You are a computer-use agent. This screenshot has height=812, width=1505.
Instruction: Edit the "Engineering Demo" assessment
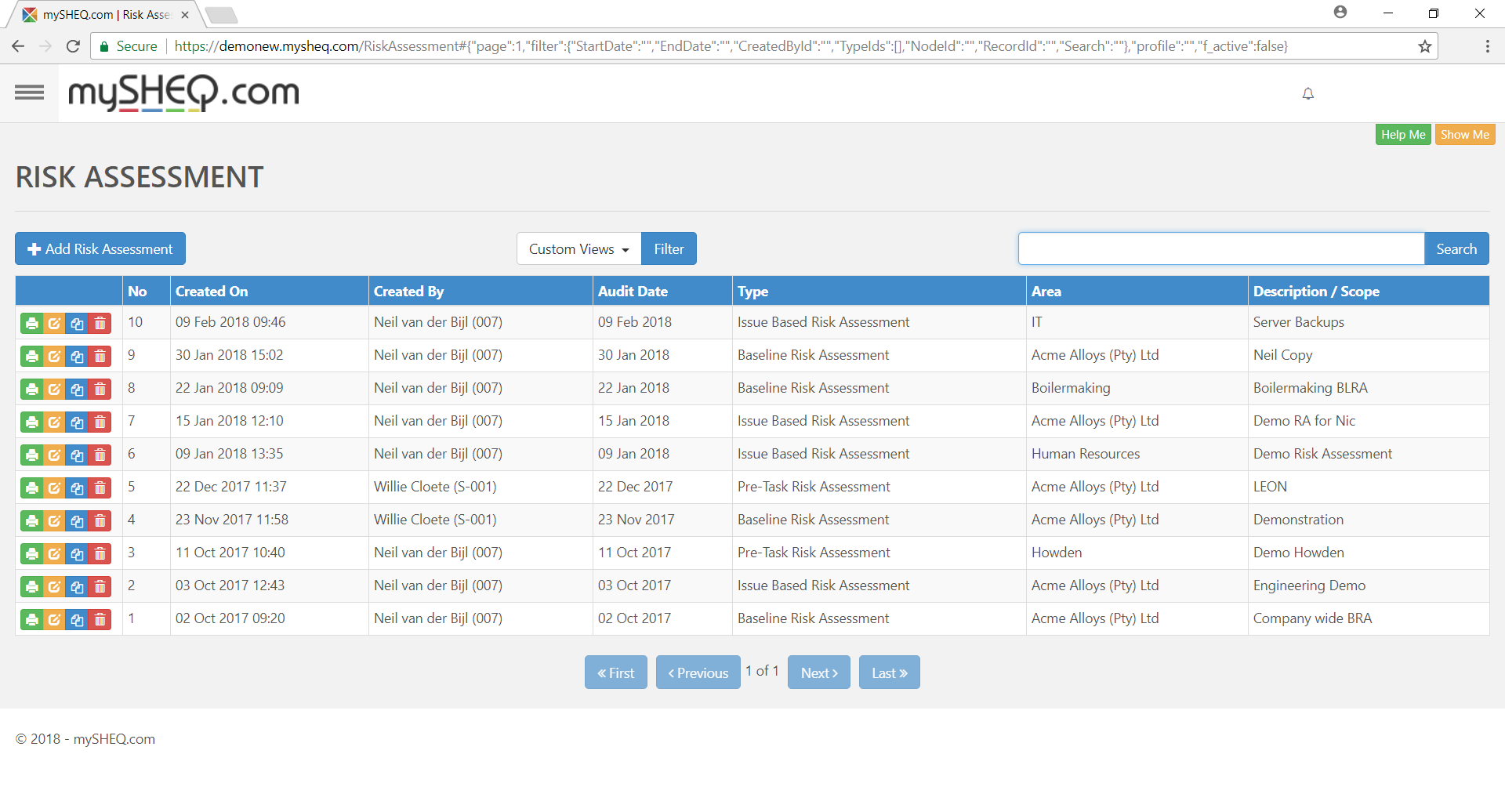click(x=54, y=585)
